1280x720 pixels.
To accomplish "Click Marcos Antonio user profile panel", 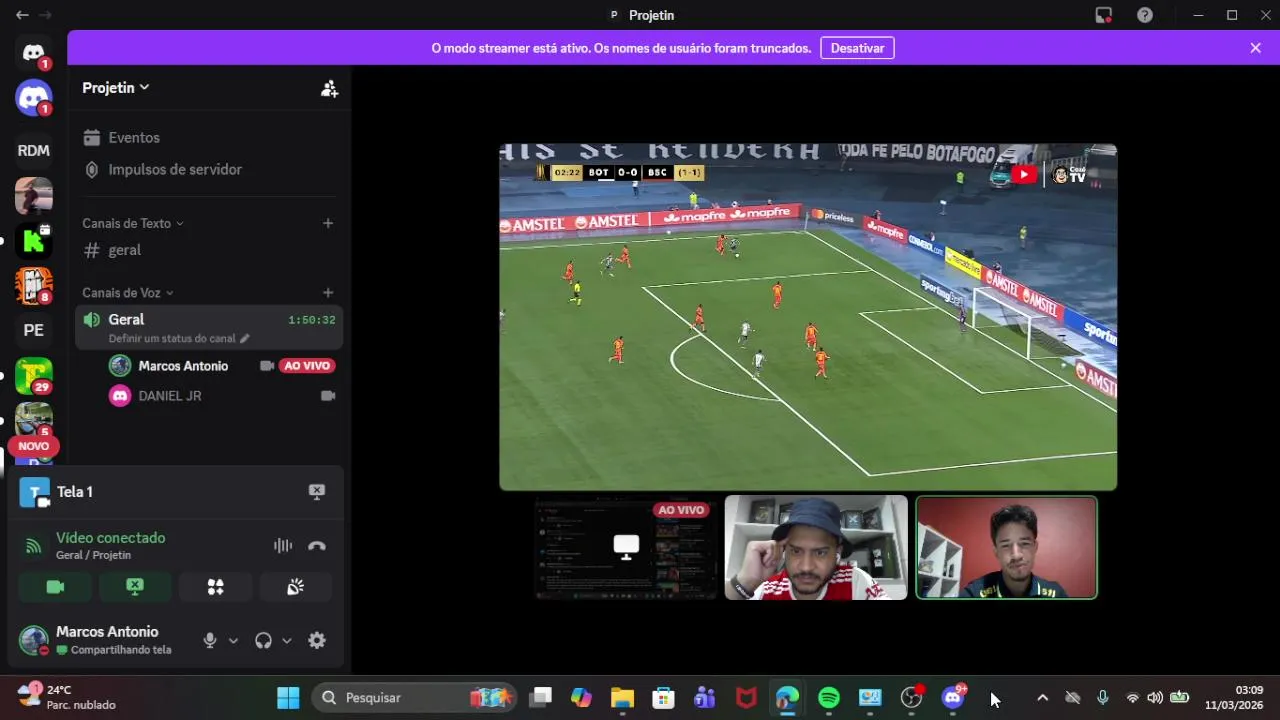I will point(100,641).
